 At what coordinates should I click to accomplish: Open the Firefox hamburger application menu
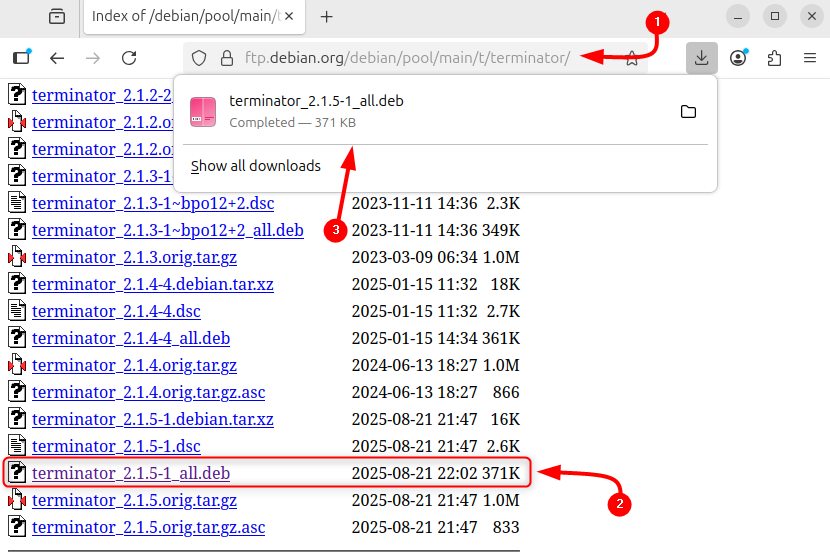[x=810, y=58]
